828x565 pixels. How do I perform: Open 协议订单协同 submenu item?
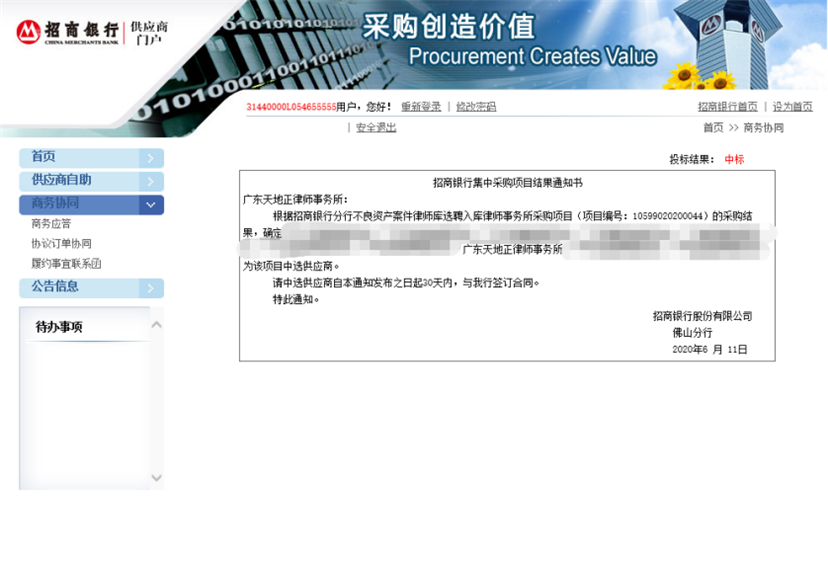[x=61, y=244]
